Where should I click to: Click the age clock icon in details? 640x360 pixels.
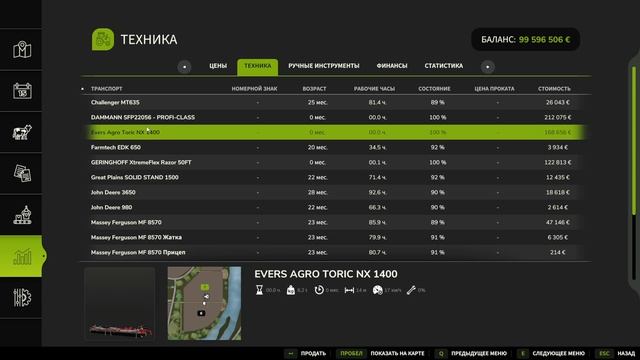point(319,290)
